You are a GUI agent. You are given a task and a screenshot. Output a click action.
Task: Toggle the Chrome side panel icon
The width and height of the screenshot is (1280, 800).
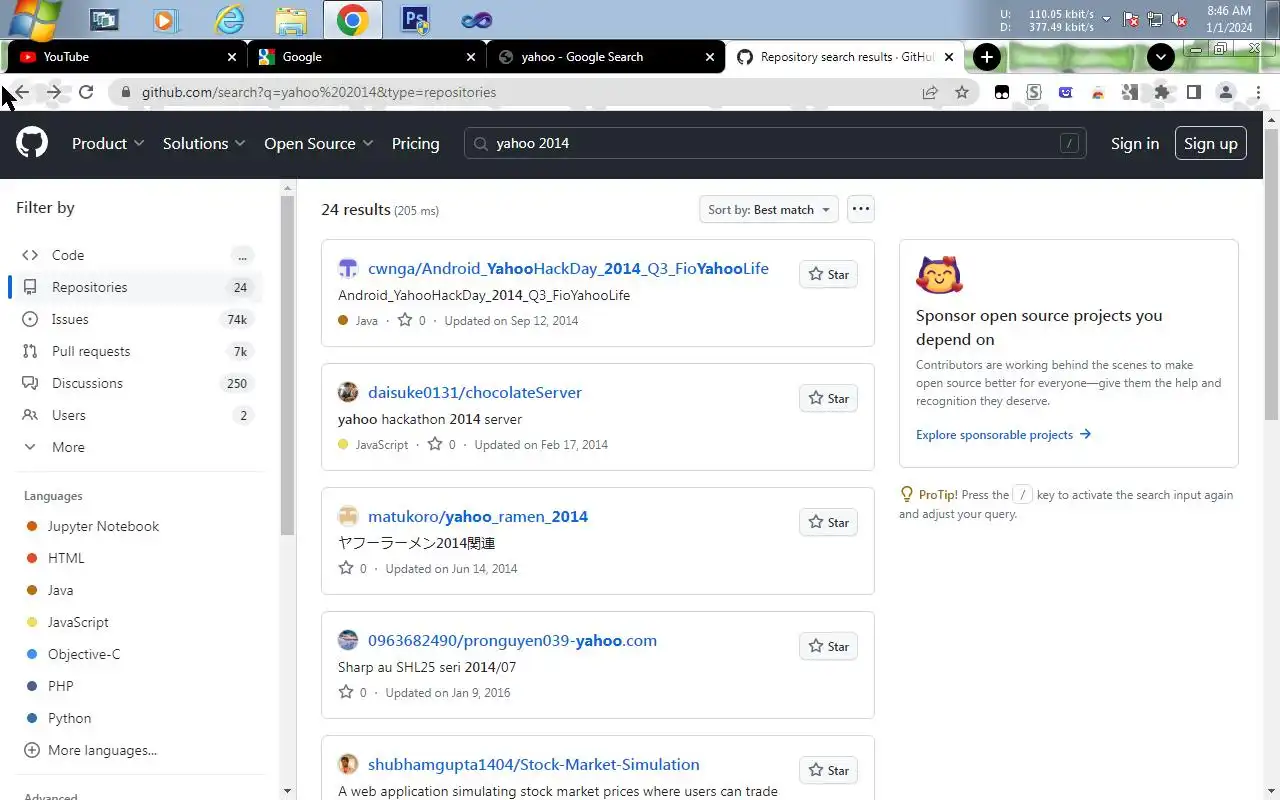pos(1193,92)
